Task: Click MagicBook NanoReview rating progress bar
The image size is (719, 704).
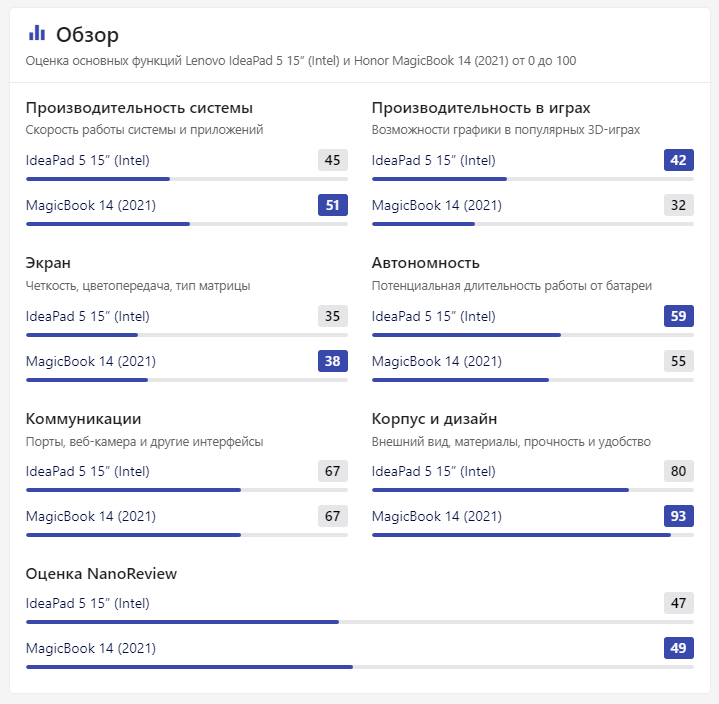Action: click(x=360, y=667)
